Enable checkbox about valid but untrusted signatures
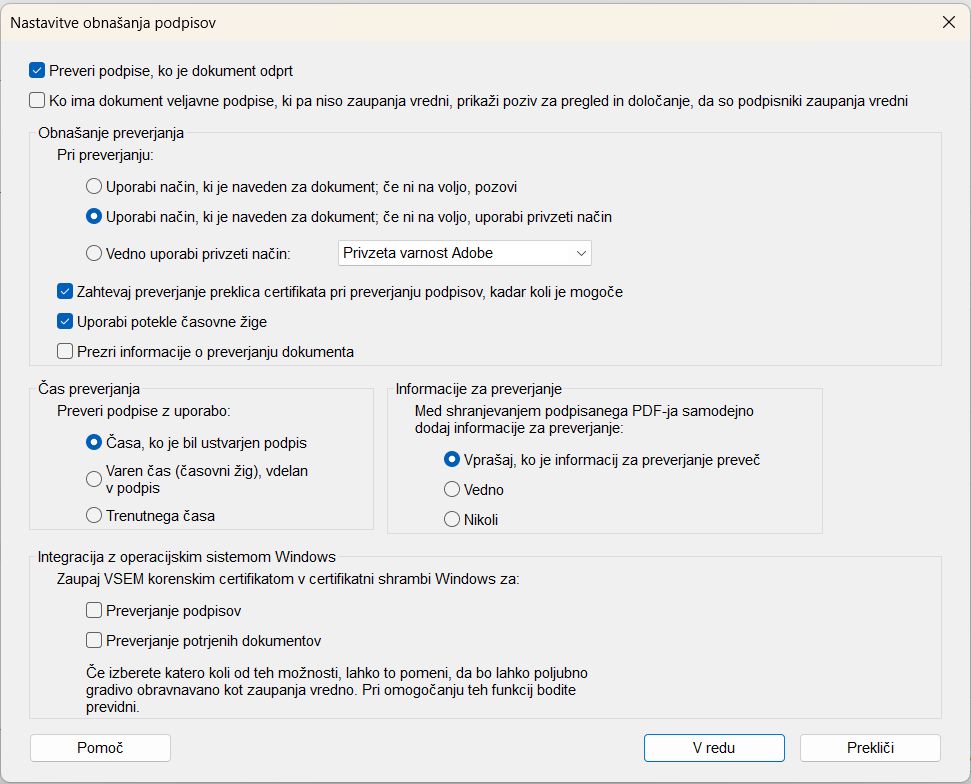 pyautogui.click(x=38, y=100)
